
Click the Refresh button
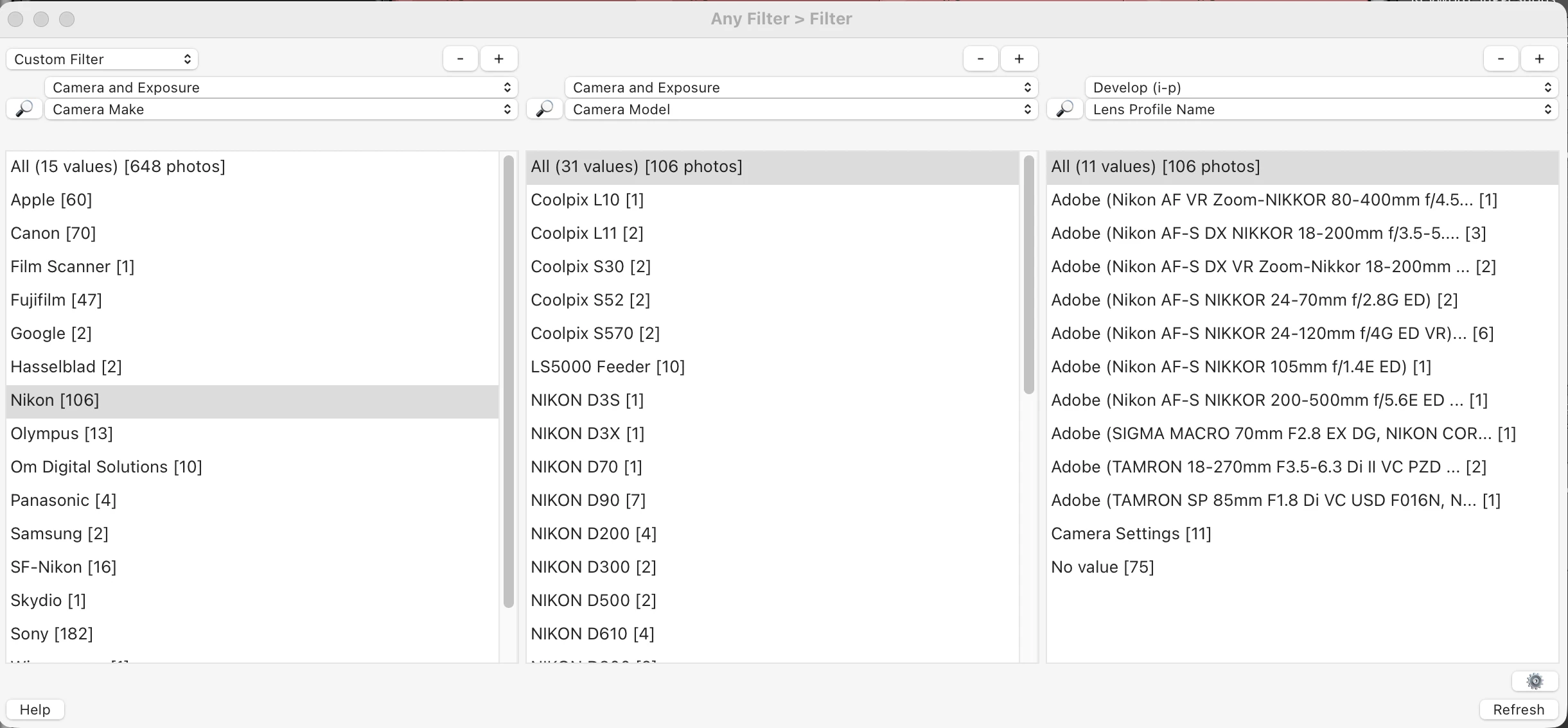tap(1519, 709)
